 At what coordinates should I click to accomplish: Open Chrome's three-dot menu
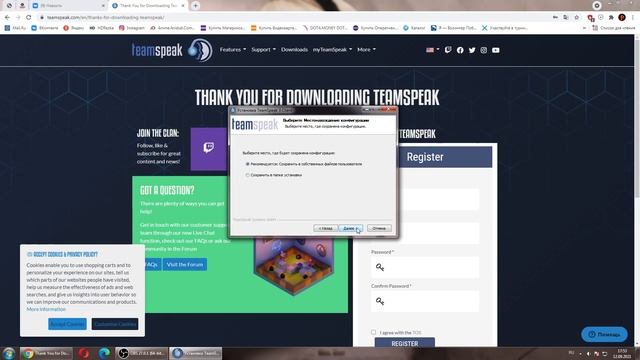point(633,17)
